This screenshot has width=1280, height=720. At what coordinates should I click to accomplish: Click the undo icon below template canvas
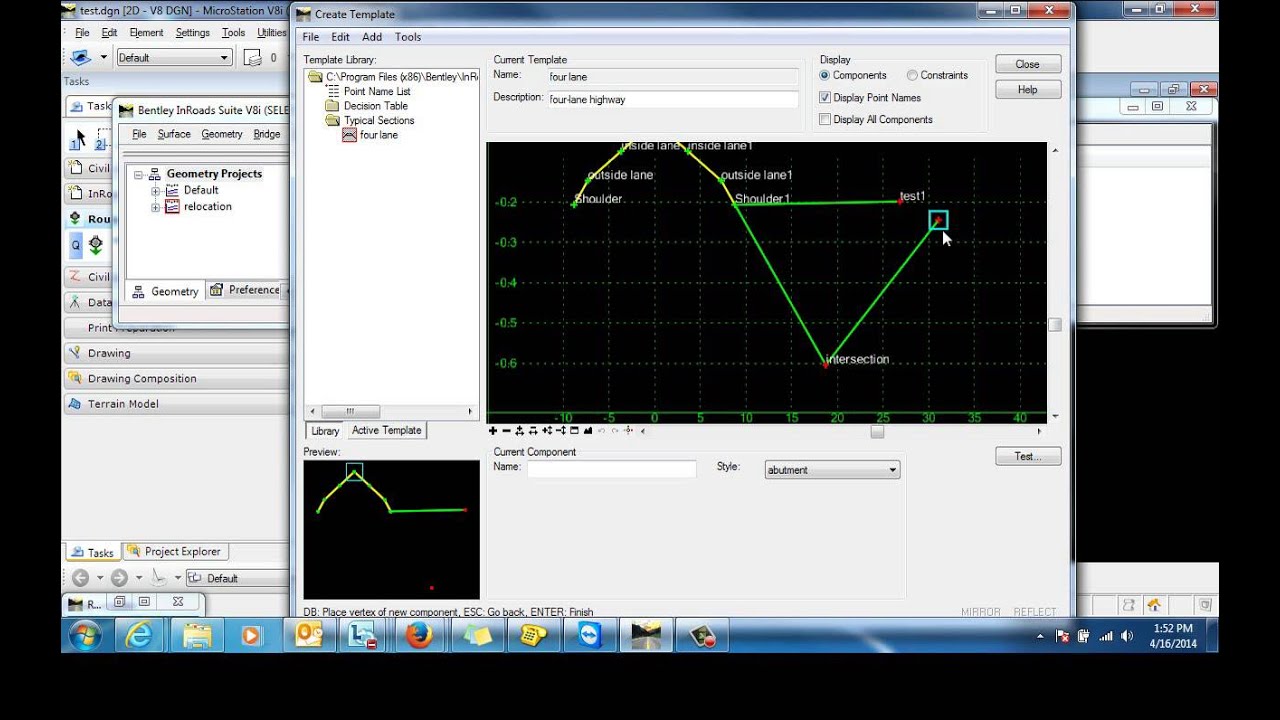click(601, 431)
